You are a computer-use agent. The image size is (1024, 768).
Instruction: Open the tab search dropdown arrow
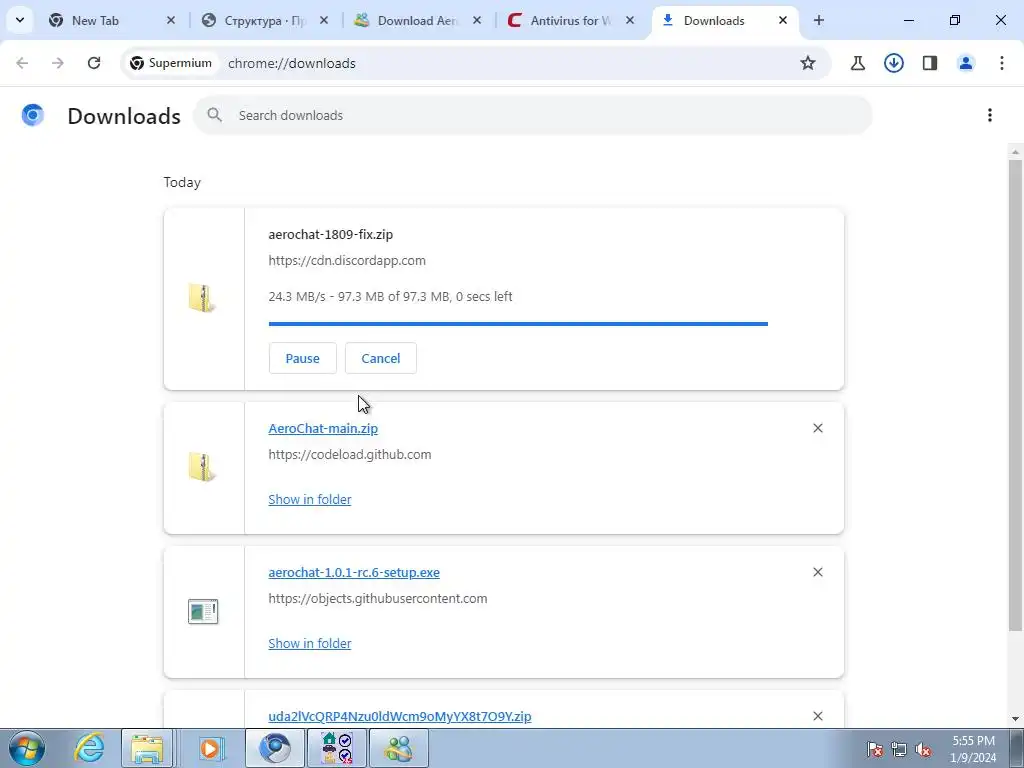(x=20, y=20)
